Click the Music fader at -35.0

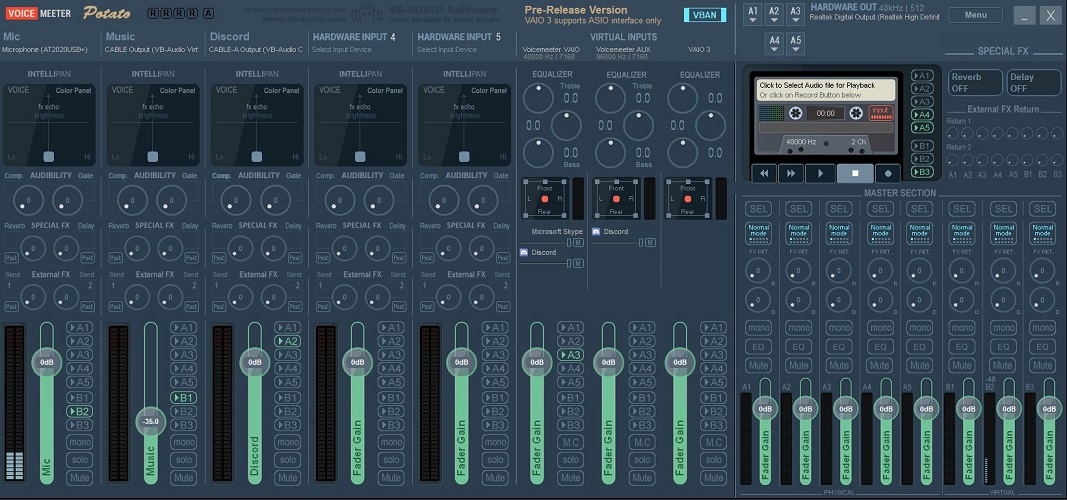[150, 421]
